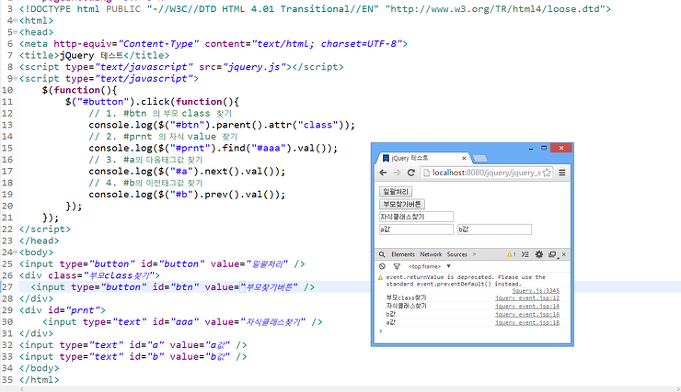Clear the console with the circle-slash icon

click(x=382, y=266)
